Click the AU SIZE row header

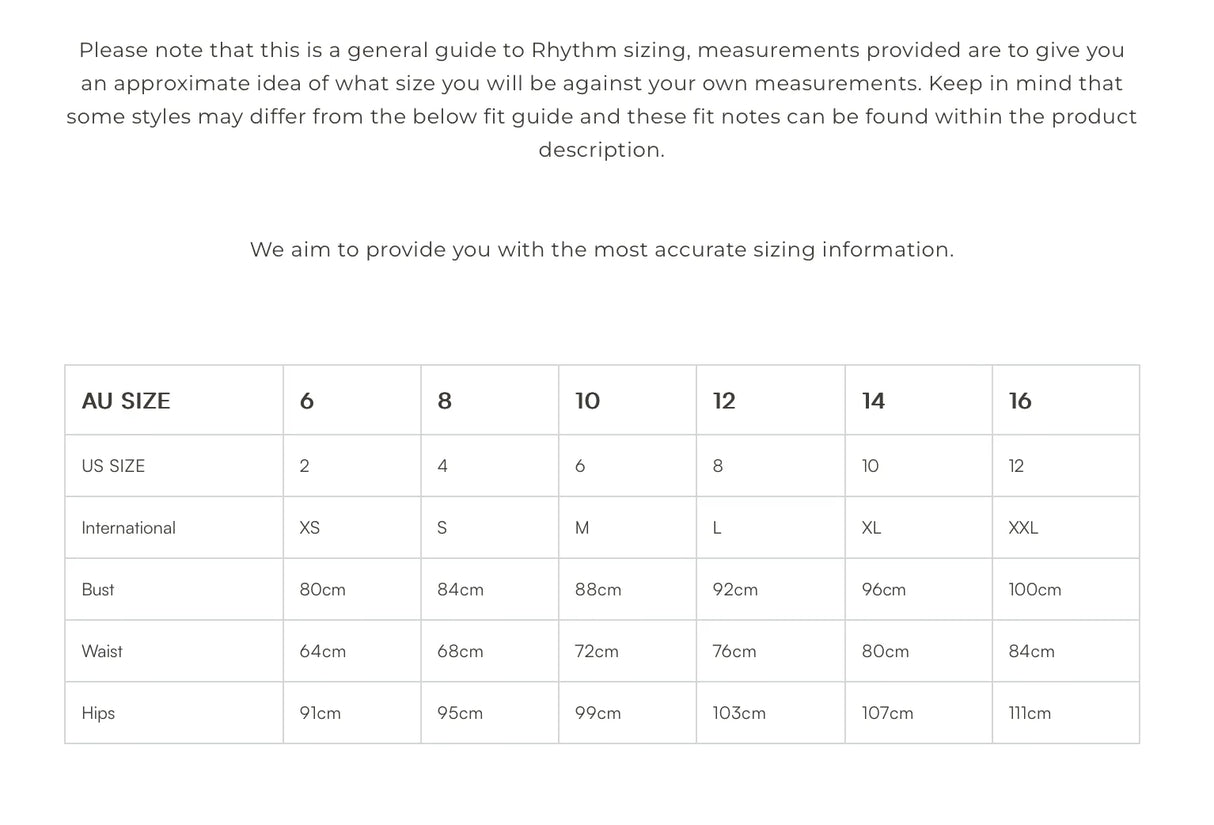(126, 401)
